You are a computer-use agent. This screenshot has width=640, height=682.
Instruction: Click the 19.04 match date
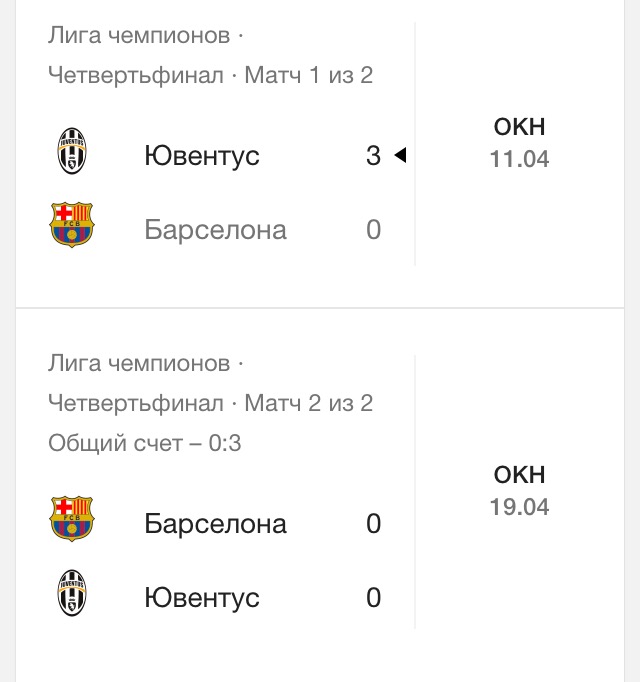point(519,507)
